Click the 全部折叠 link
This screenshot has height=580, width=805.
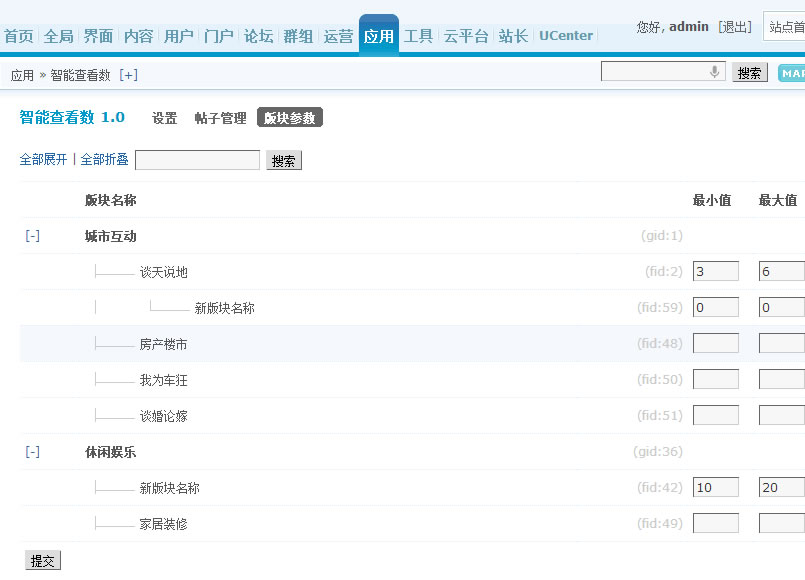click(x=104, y=160)
